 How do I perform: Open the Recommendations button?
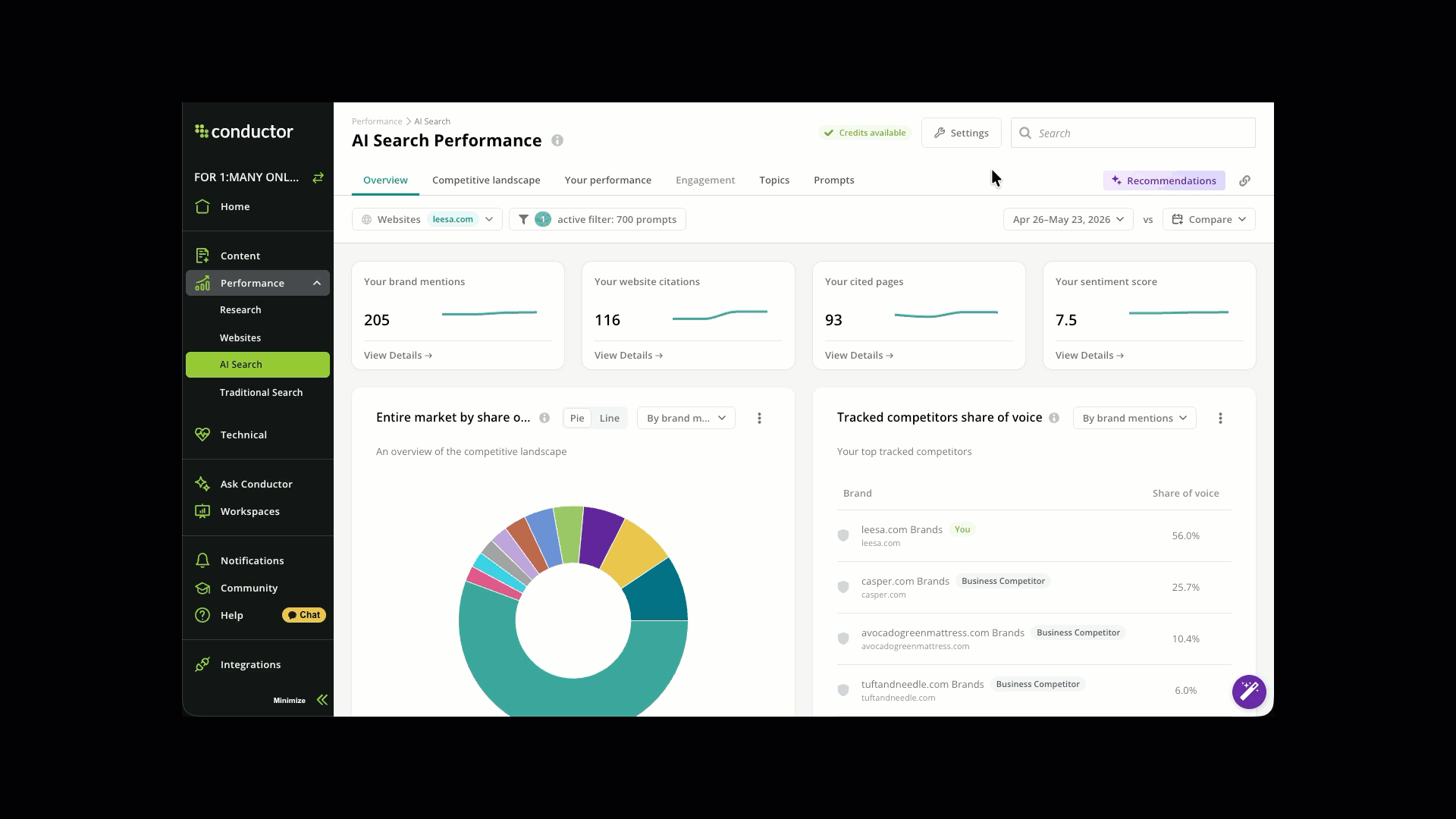click(x=1164, y=180)
